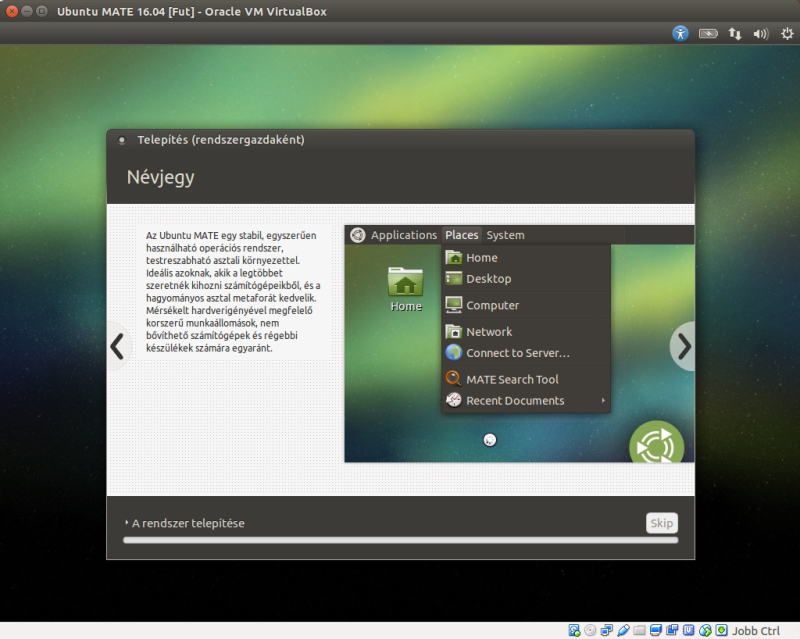Click the 'Telepítés (rendszergazdaként)' title bar
Image resolution: width=800 pixels, height=639 pixels.
[221, 140]
